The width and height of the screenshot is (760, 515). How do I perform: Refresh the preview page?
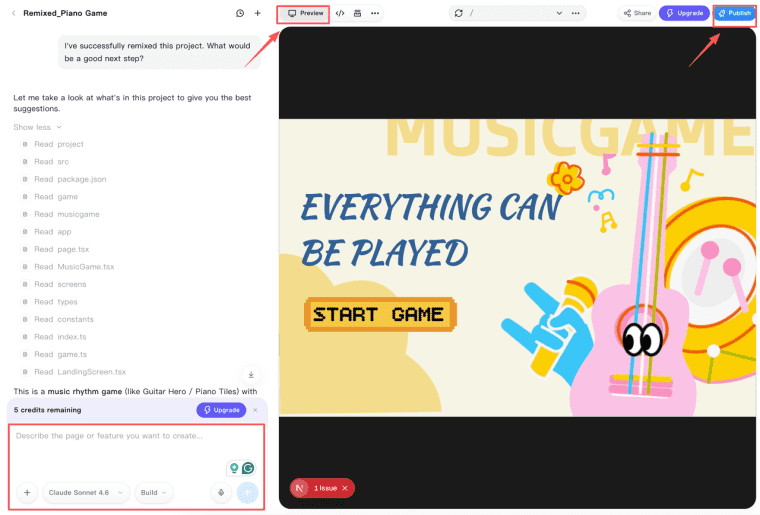tap(459, 14)
